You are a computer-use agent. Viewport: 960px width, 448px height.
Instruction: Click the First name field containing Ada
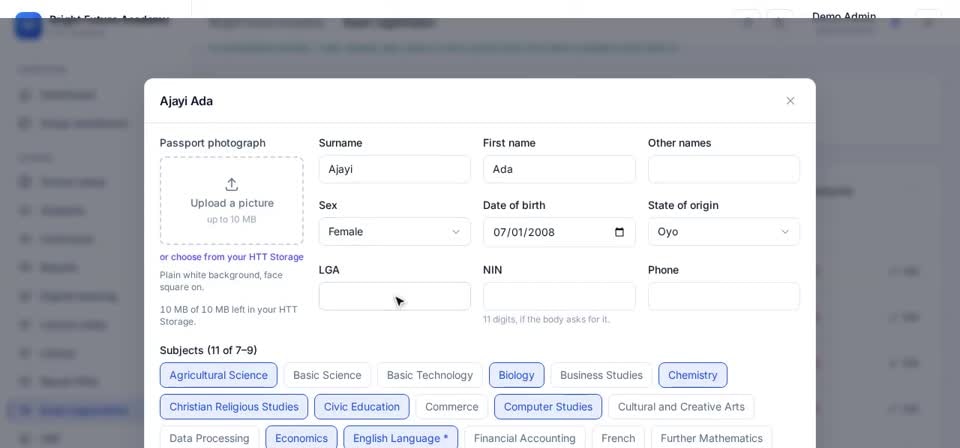coord(559,170)
